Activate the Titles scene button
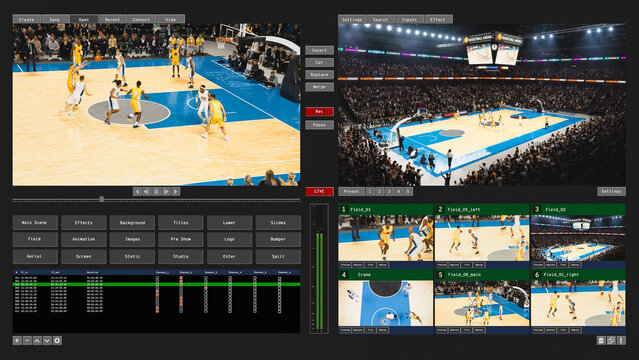Viewport: 639px width, 360px height. pos(181,223)
